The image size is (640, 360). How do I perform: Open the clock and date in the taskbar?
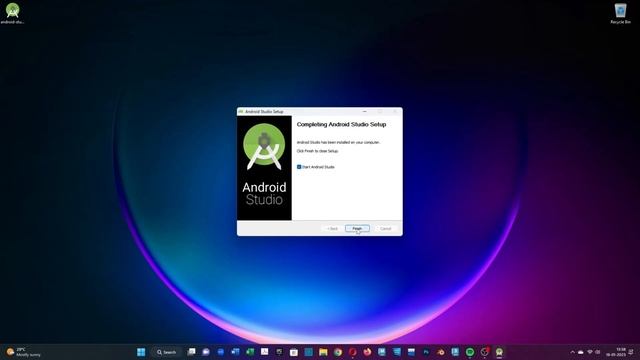pyautogui.click(x=616, y=352)
